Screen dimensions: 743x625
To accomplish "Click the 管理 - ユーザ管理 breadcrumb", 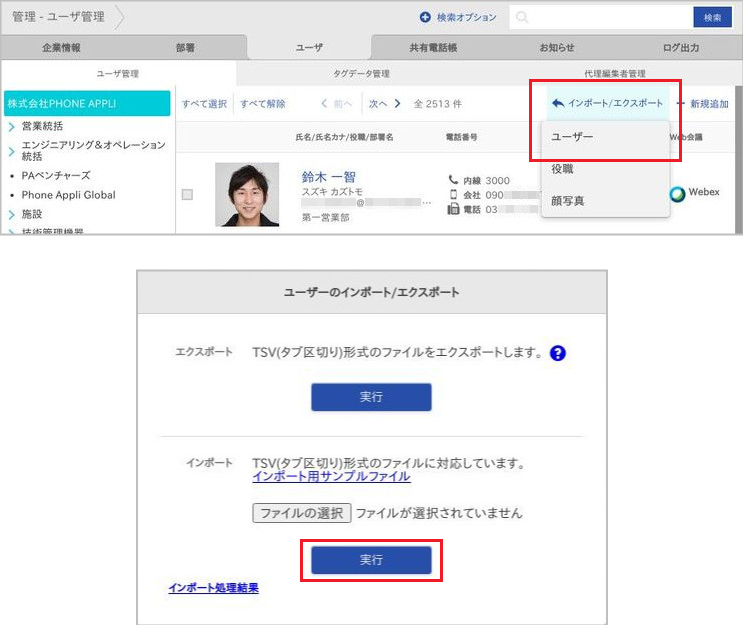I will point(58,17).
